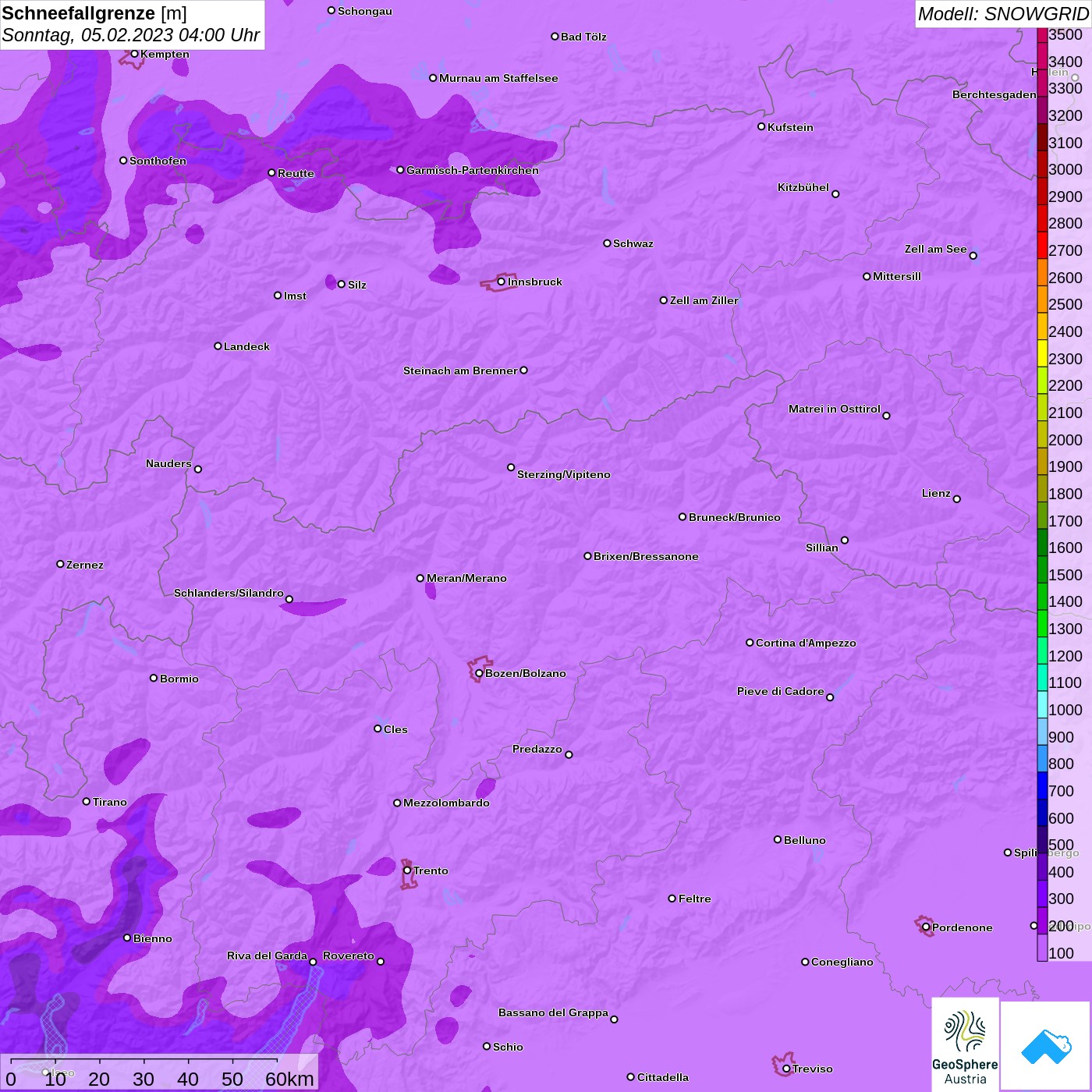Click the Innsbruck city marker dot
Viewport: 1092px width, 1092px height.
tap(502, 282)
